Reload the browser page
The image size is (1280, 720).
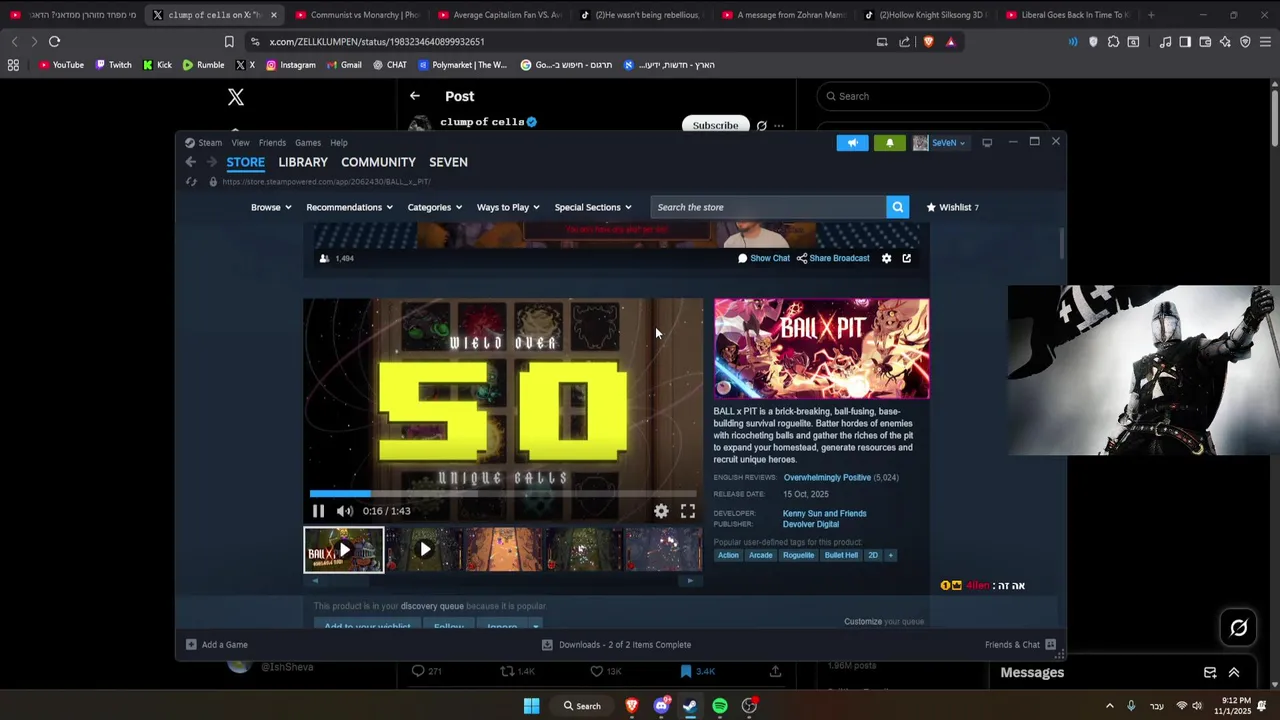tap(54, 41)
